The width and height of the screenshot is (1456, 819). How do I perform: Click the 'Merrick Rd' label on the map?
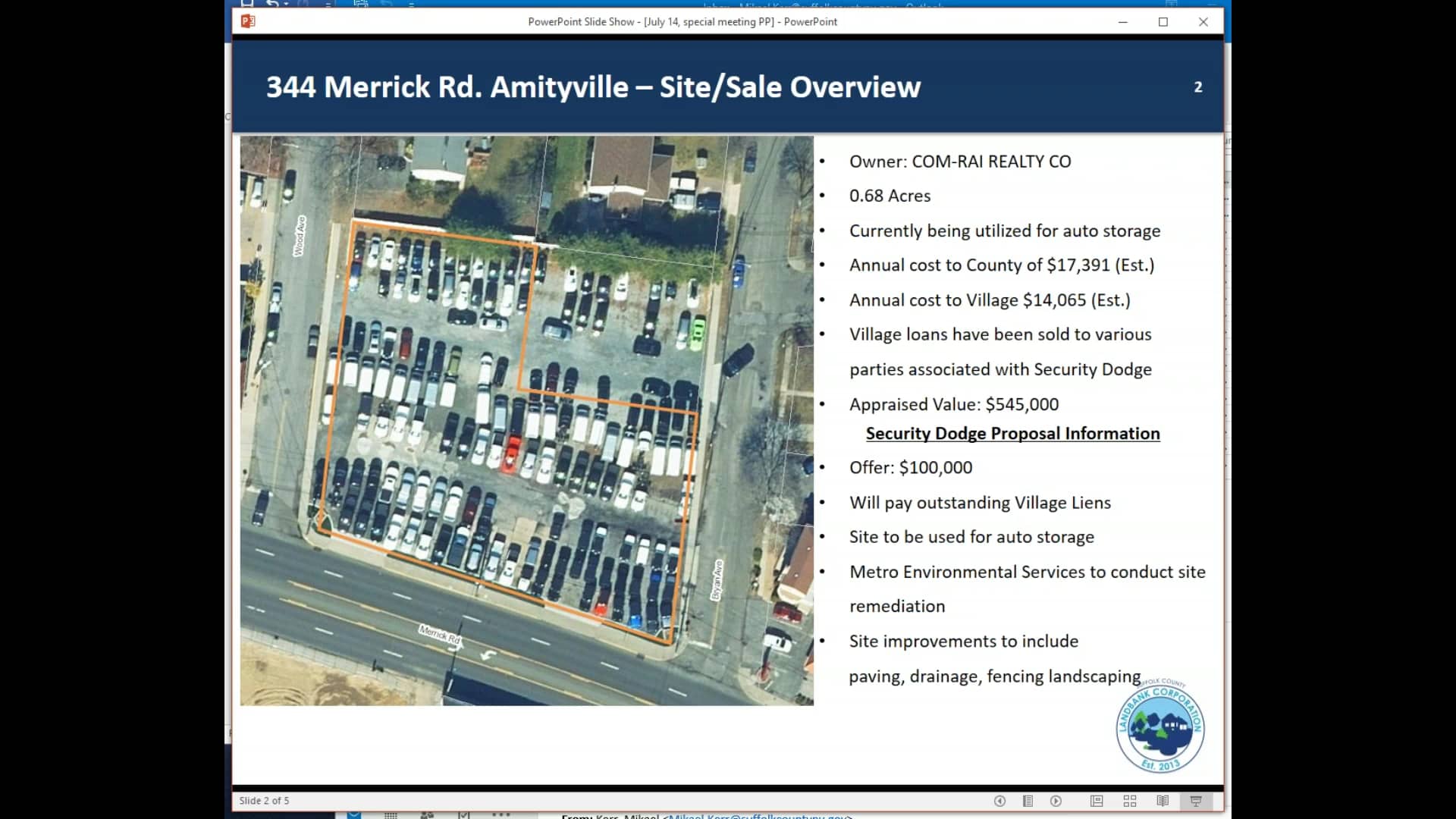click(441, 634)
